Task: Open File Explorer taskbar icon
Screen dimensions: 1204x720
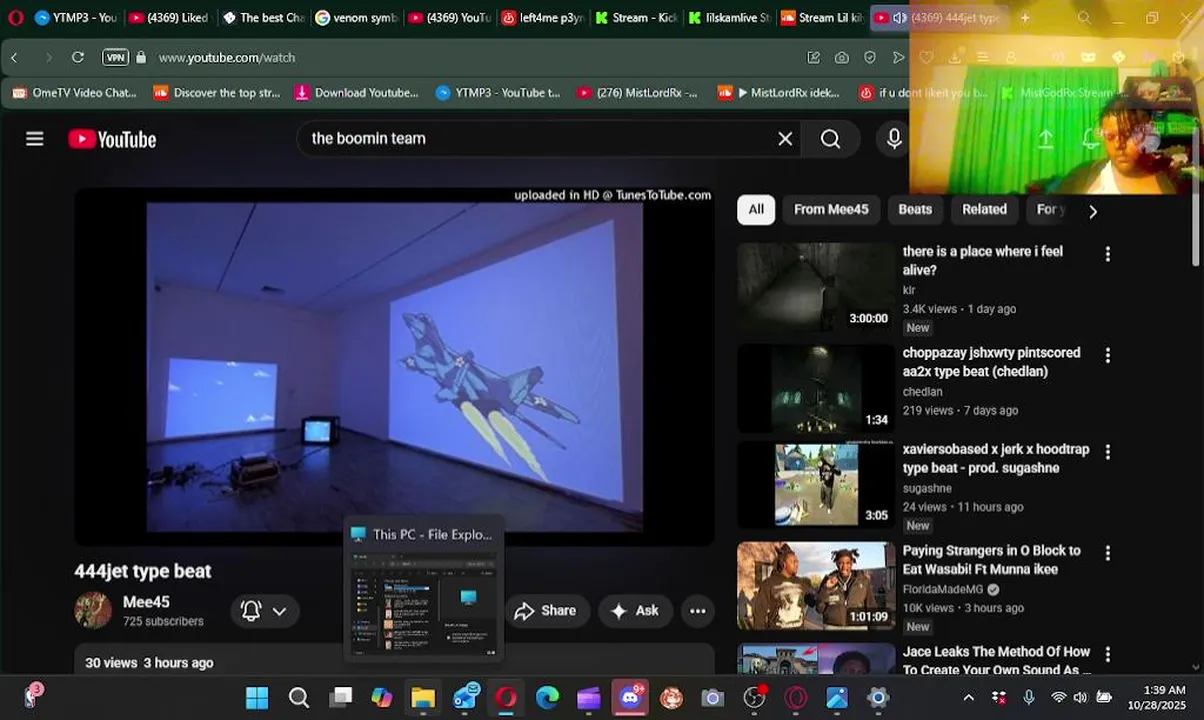Action: point(423,698)
